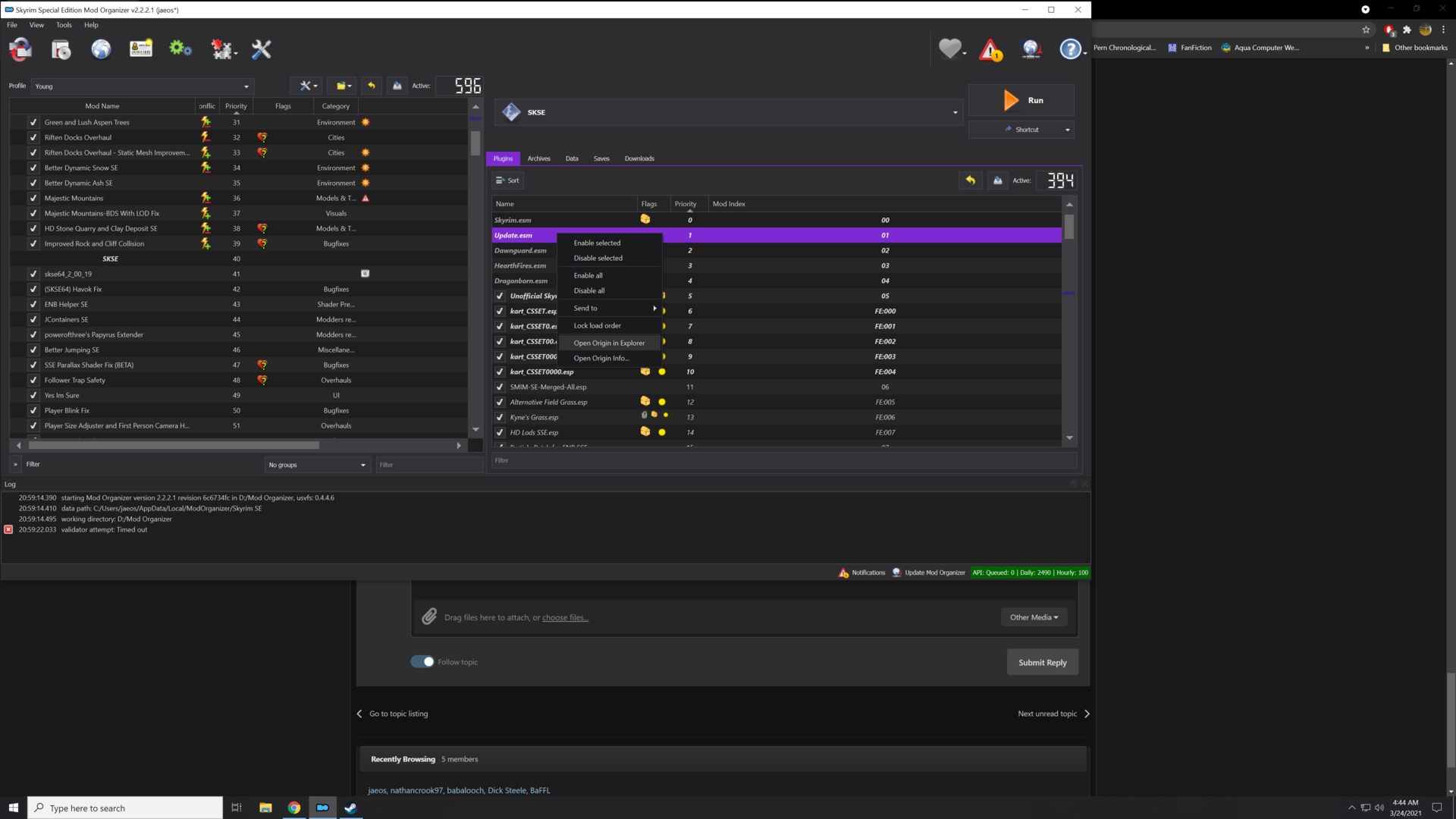Open the red warning problems icon

coord(990,50)
